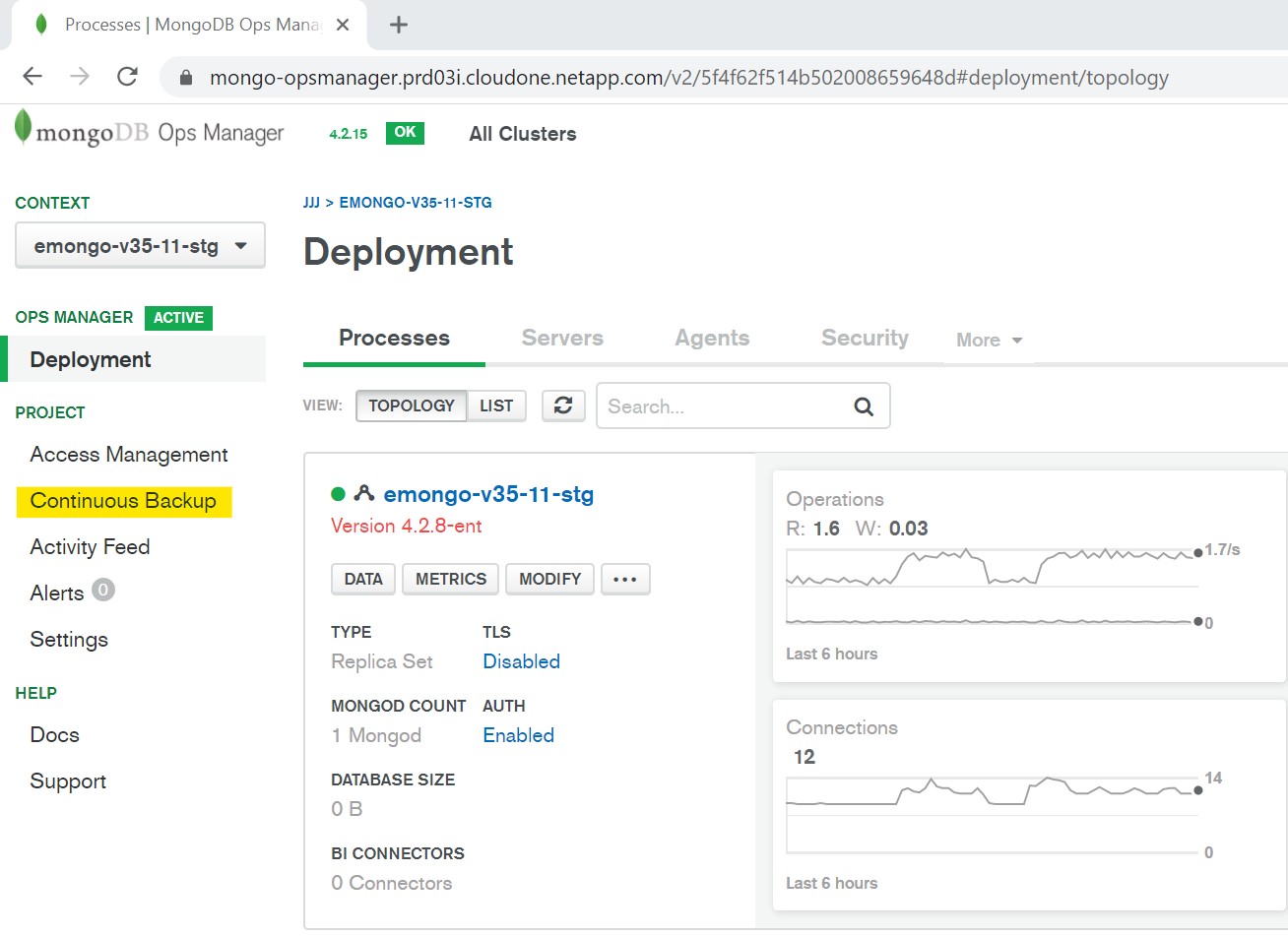Expand the More tab dropdown
Screen dimensions: 1288x936
coord(989,340)
